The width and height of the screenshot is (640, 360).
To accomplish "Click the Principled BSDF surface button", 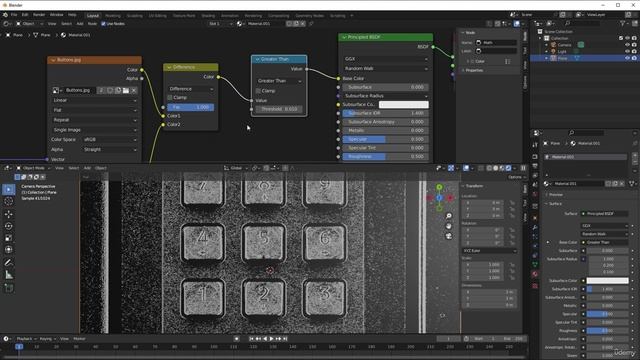I will [604, 213].
